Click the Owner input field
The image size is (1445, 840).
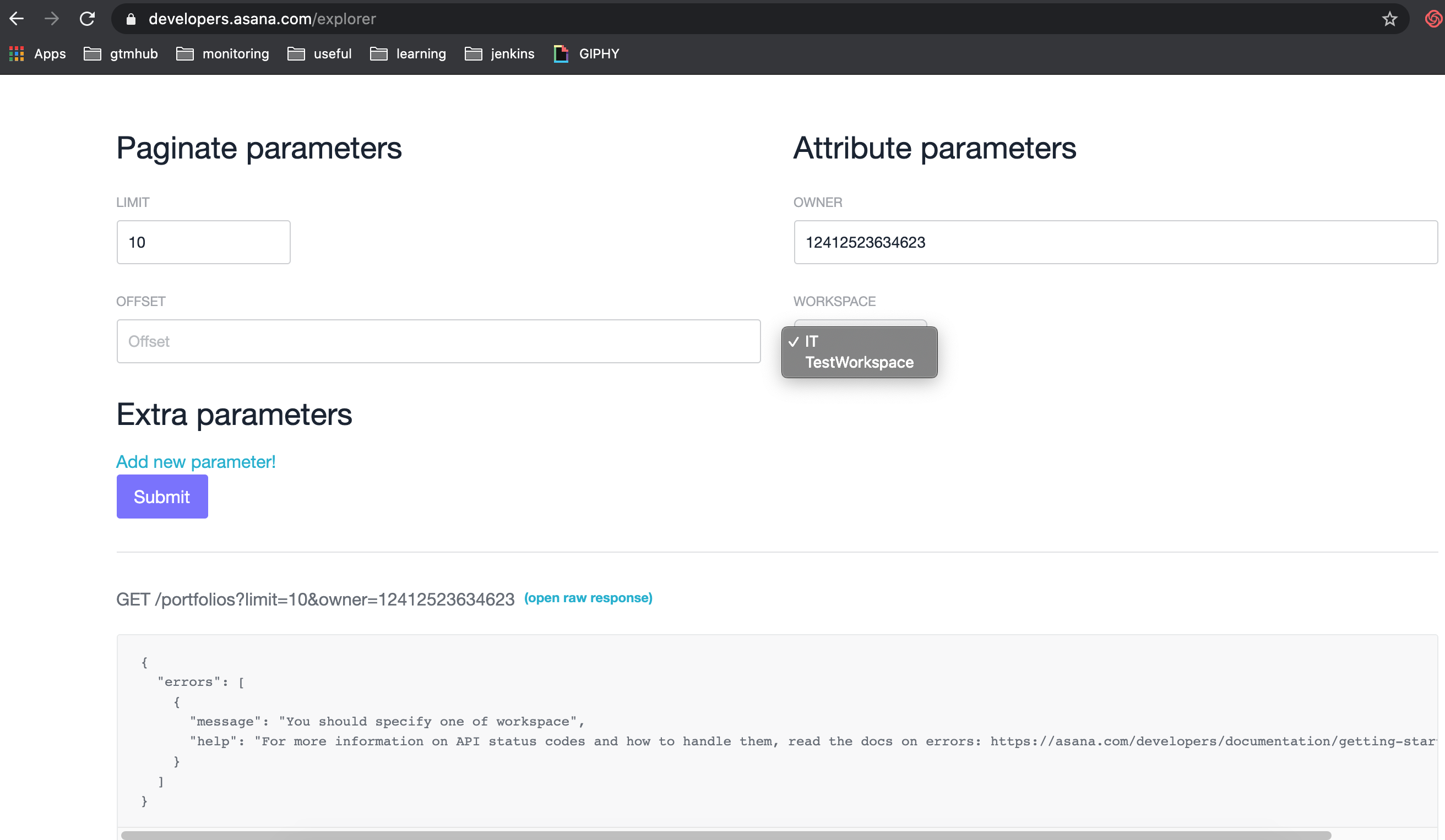(x=1115, y=242)
